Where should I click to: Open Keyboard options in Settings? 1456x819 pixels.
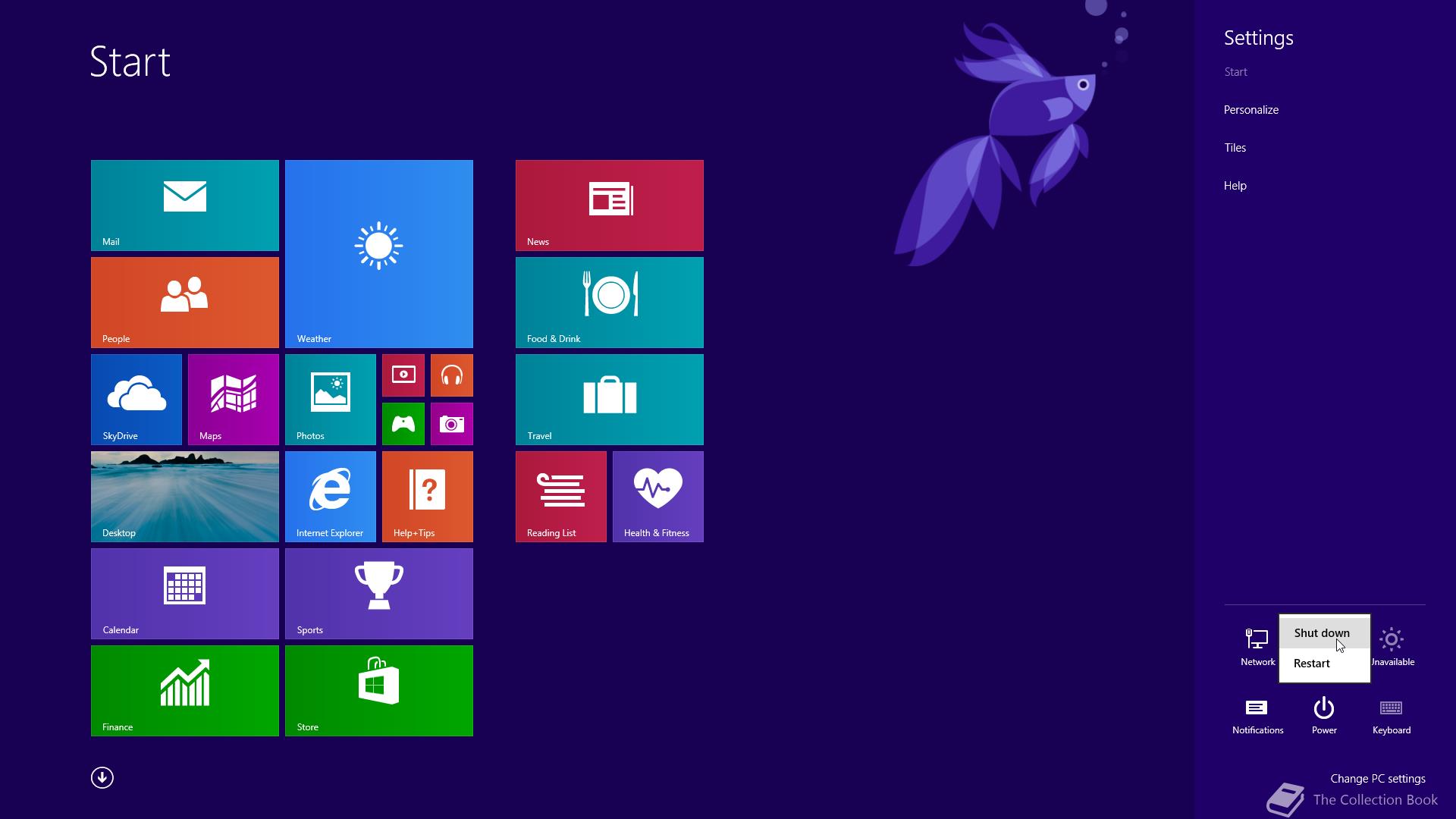tap(1392, 717)
